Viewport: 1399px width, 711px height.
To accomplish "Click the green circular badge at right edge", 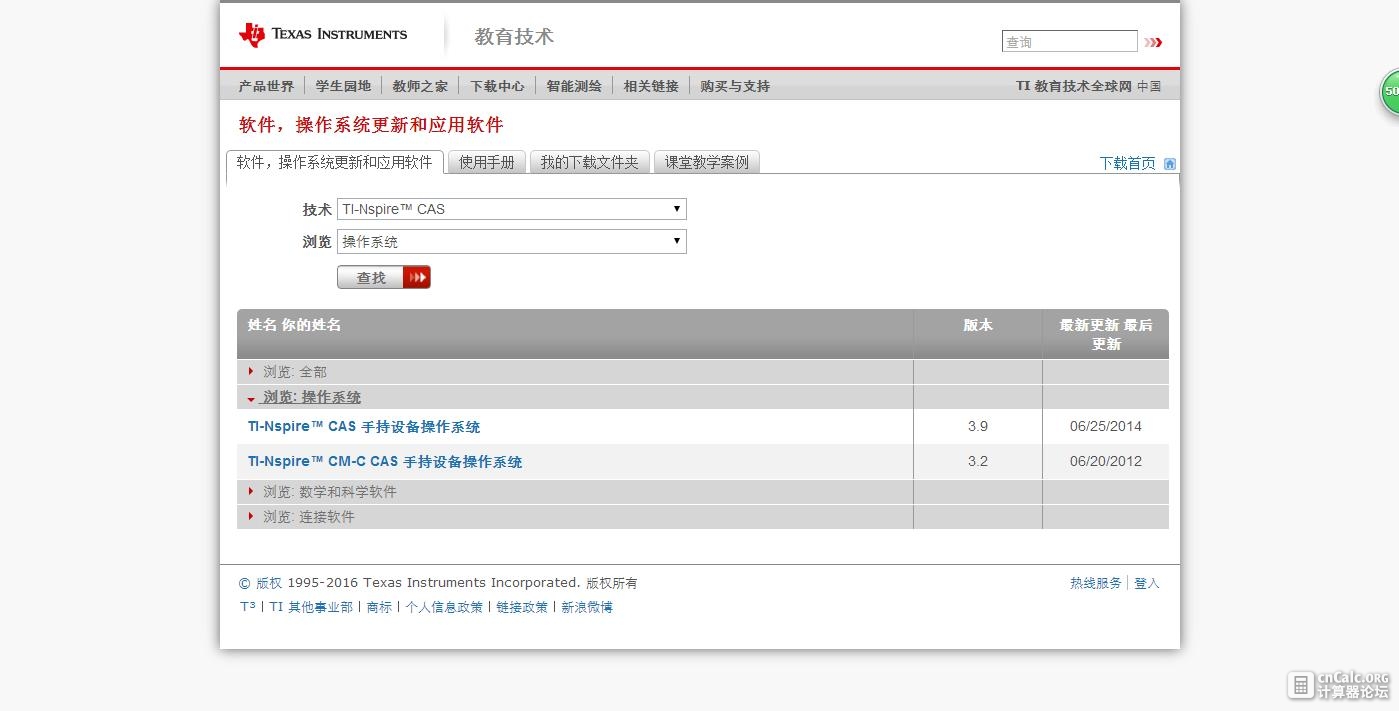I will 1389,92.
